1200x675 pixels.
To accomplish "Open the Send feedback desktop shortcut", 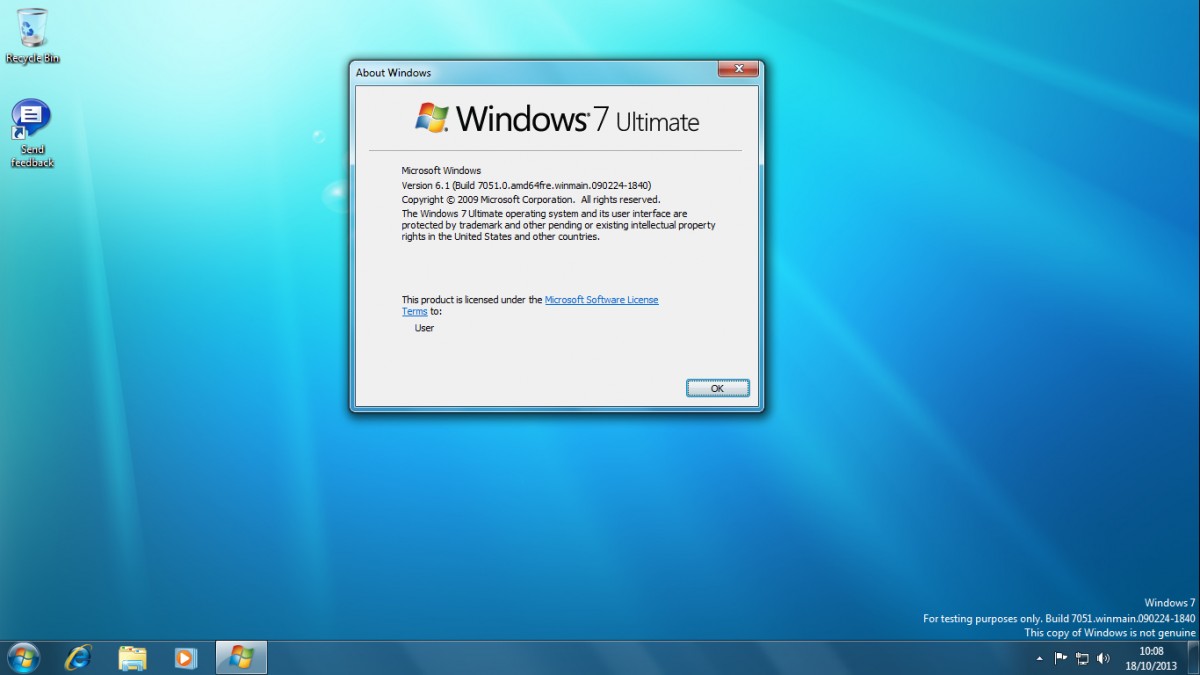I will point(32,134).
